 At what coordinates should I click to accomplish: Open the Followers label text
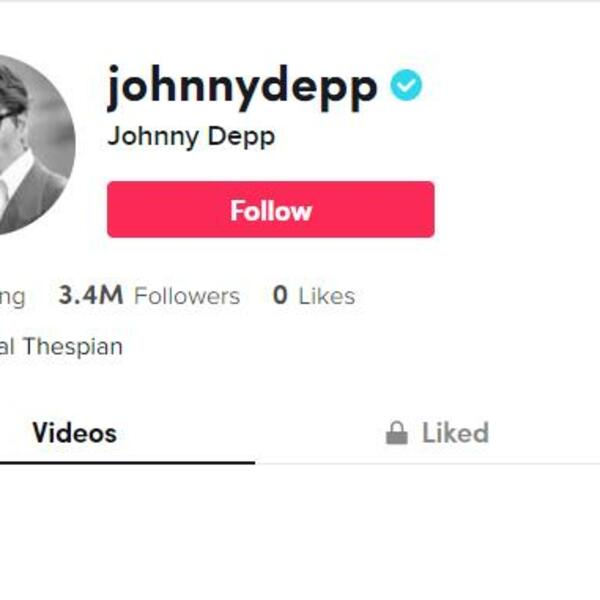point(187,296)
